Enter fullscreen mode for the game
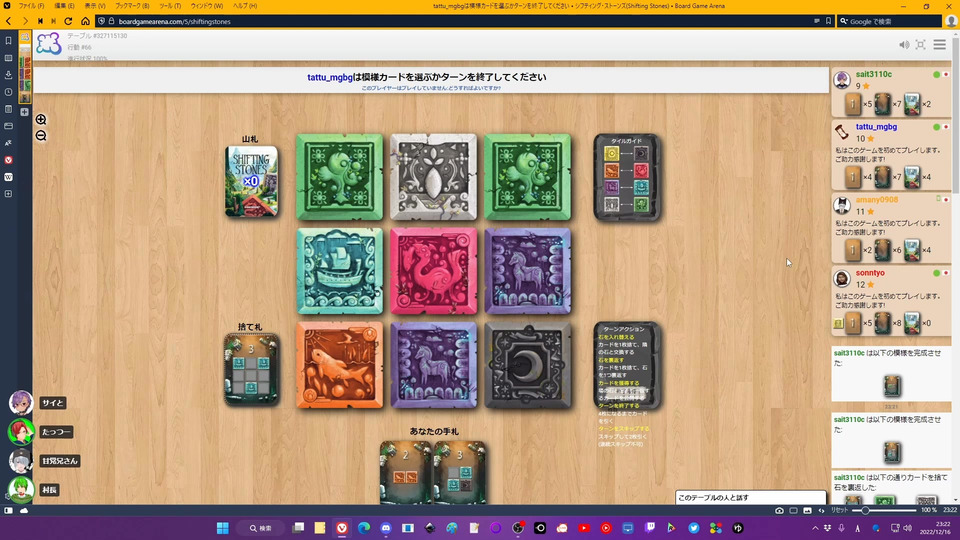Screen dimensions: 960x540 coord(920,45)
